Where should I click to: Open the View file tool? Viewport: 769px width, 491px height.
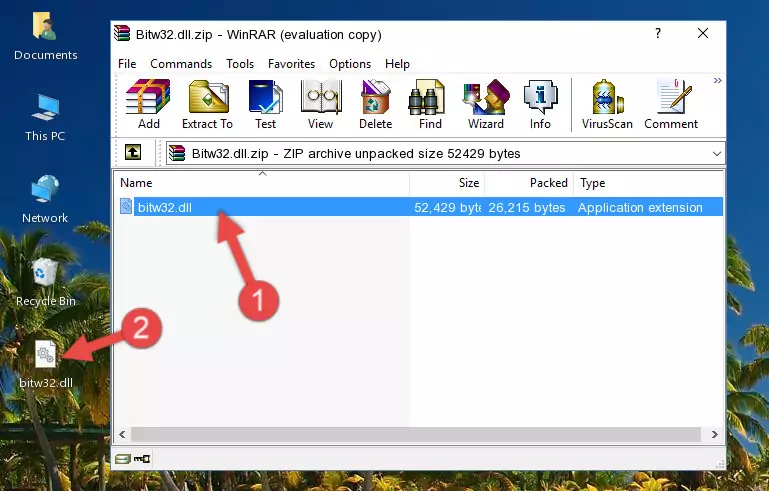click(321, 104)
